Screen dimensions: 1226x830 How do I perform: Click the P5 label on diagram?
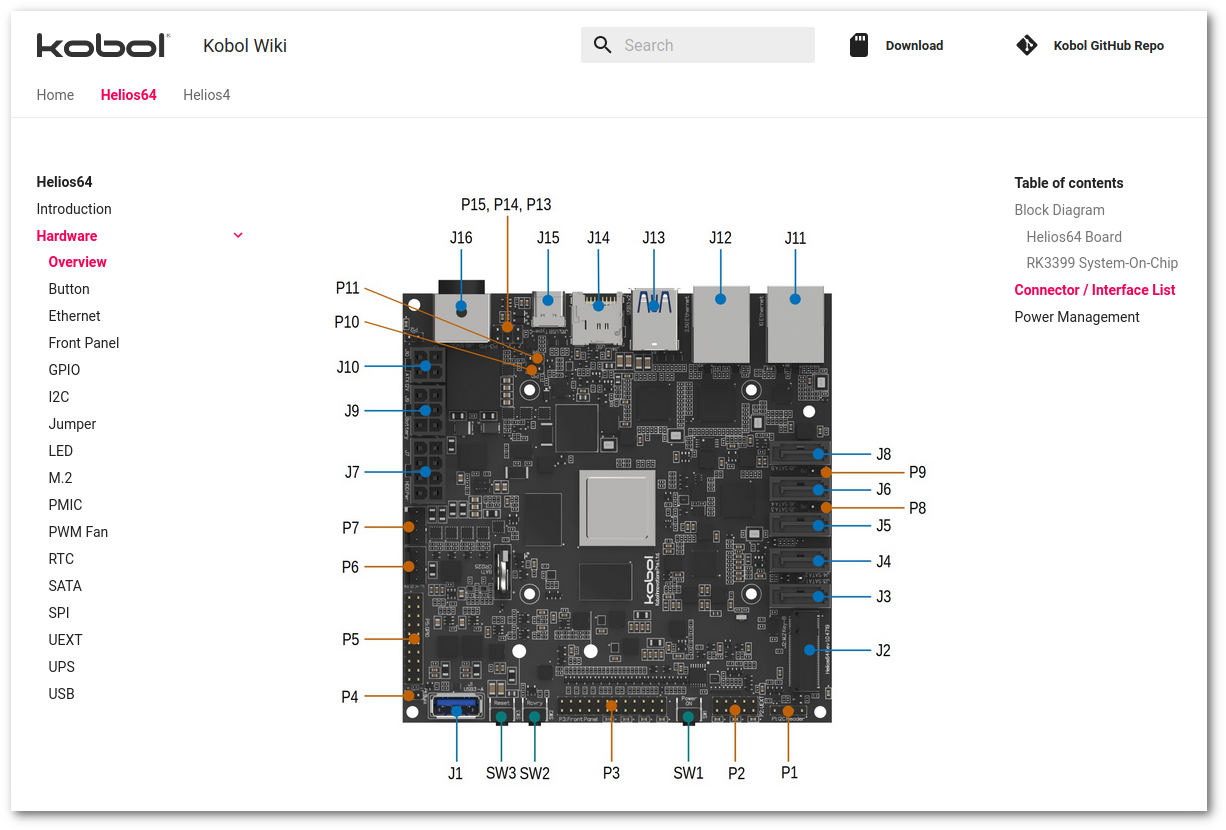[350, 639]
